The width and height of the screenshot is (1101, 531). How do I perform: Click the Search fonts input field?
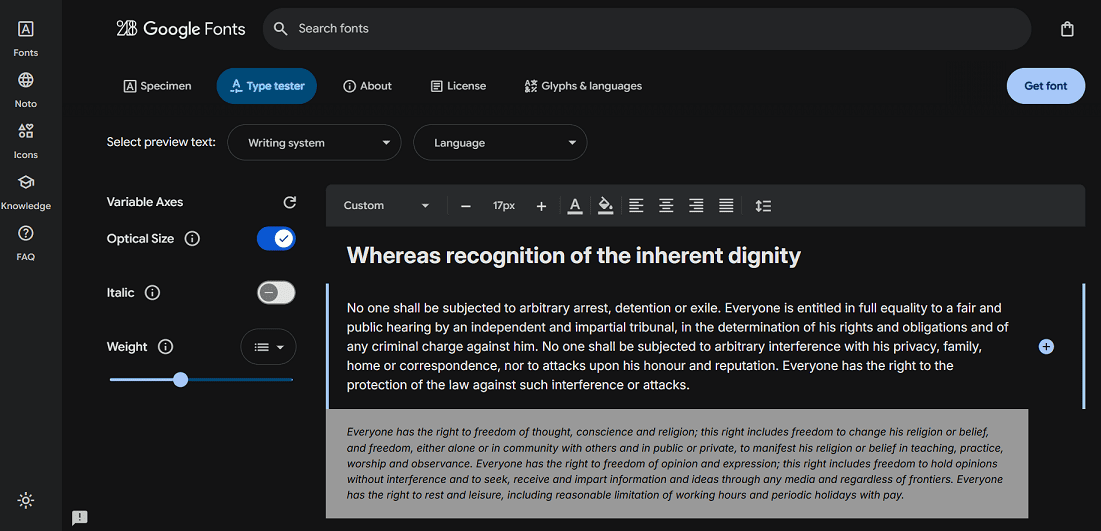(650, 29)
